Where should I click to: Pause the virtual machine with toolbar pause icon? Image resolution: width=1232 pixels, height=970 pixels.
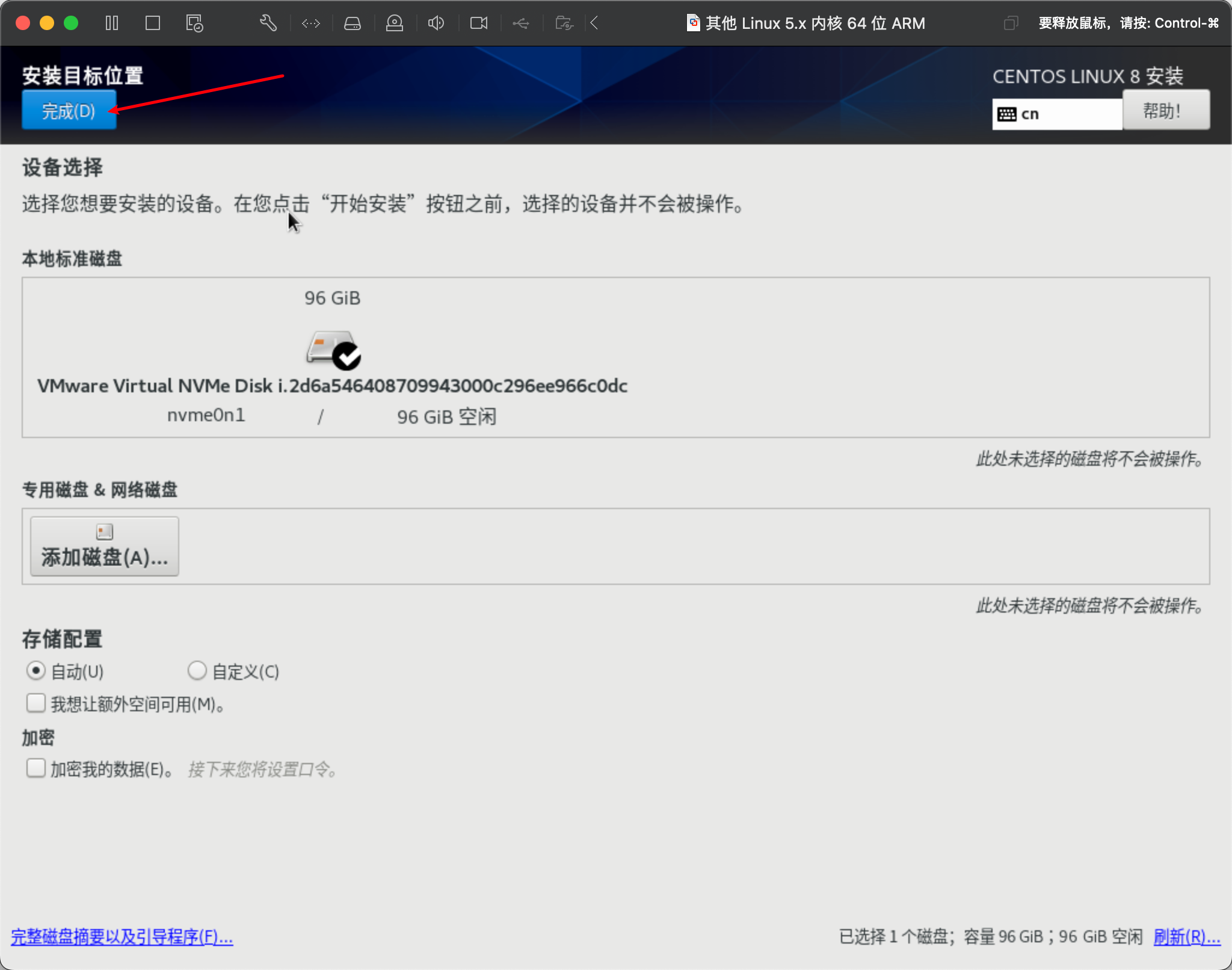(112, 23)
